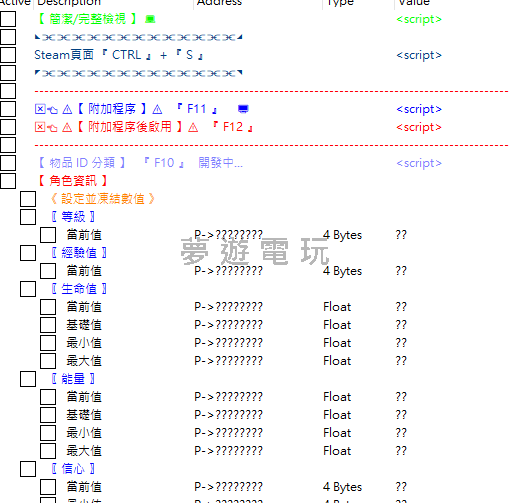
Task: Select the 【簡潔/完整檢視】 description text
Action: tap(87, 19)
